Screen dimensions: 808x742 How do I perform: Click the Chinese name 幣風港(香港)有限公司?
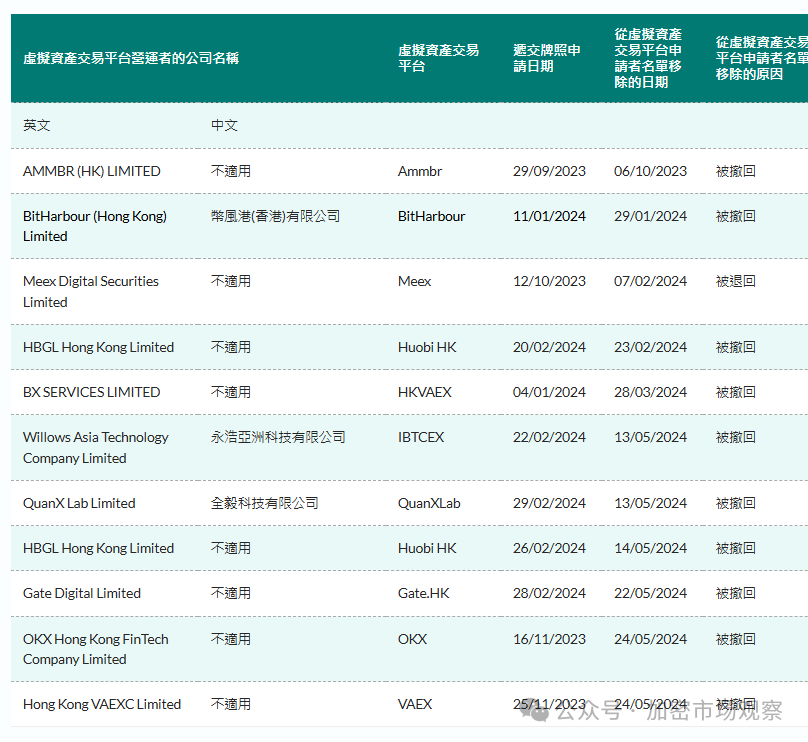275,216
